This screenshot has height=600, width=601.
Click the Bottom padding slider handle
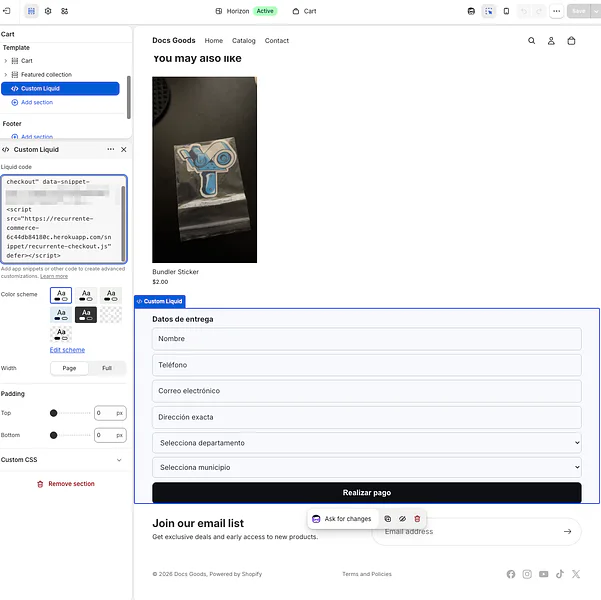(x=53, y=435)
